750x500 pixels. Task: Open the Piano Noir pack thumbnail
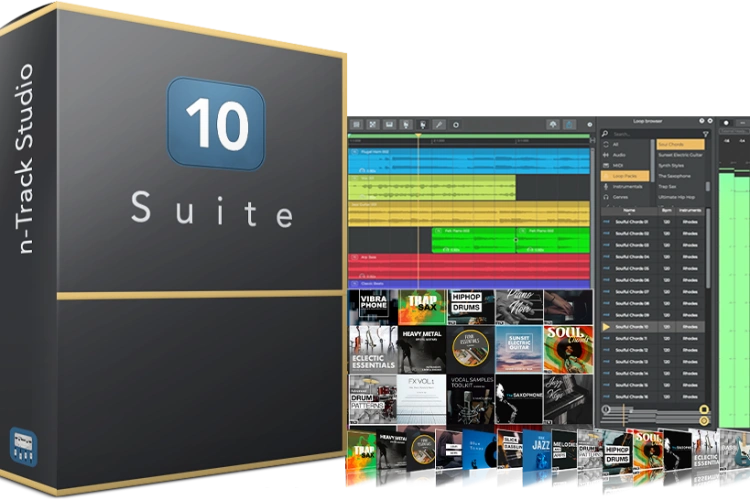pos(519,307)
